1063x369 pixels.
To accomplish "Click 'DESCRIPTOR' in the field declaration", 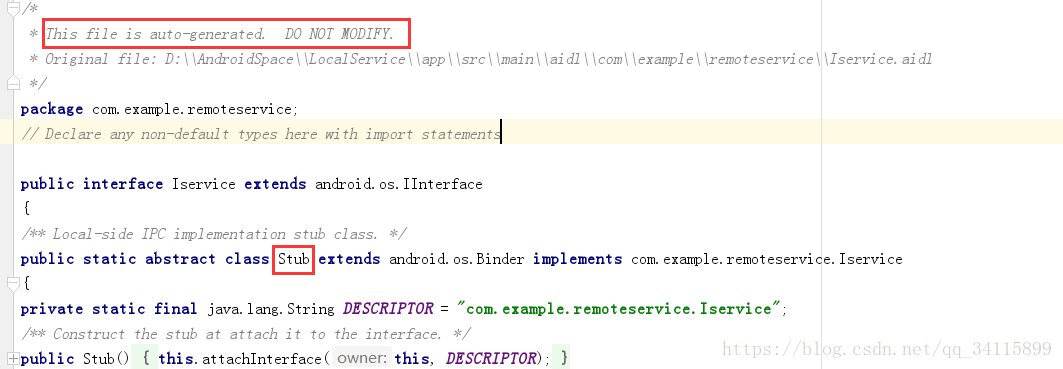I will (388, 309).
